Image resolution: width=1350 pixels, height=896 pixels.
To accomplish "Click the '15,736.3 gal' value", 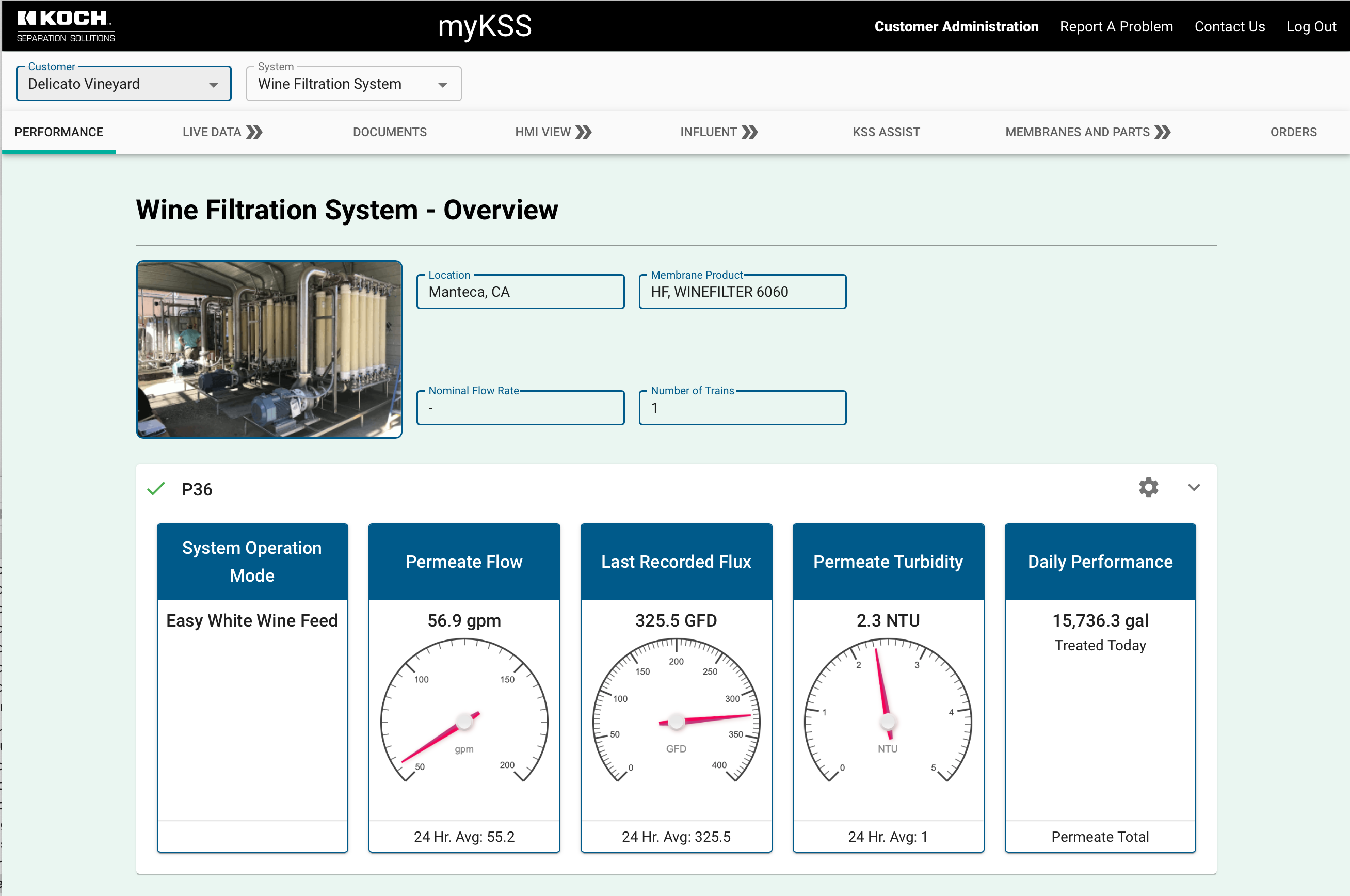I will click(1100, 620).
